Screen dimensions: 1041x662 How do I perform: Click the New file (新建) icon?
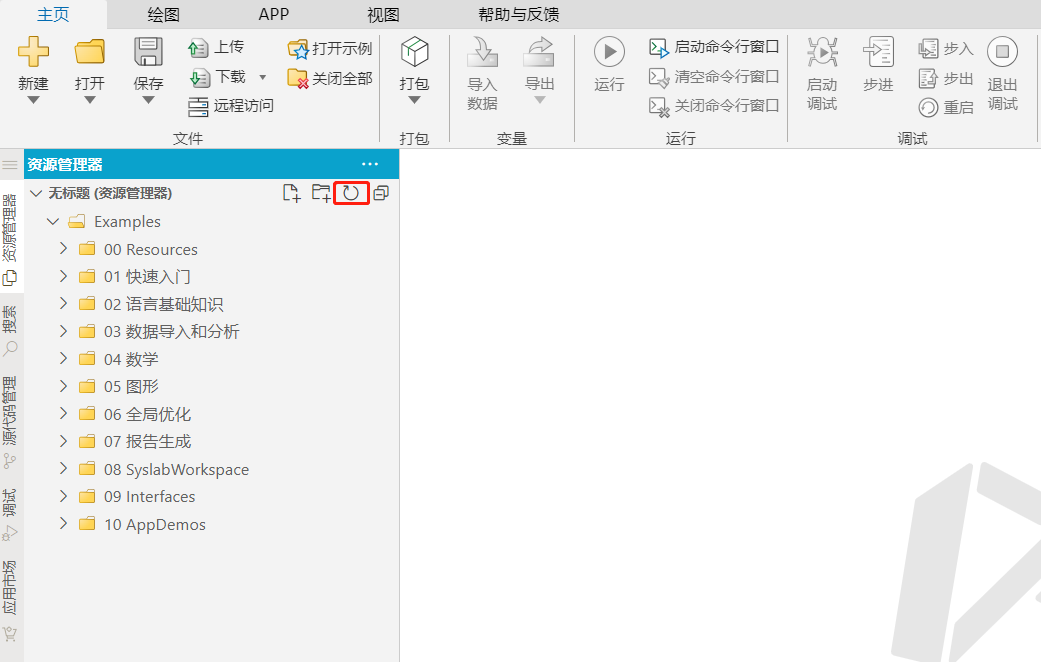[x=33, y=52]
